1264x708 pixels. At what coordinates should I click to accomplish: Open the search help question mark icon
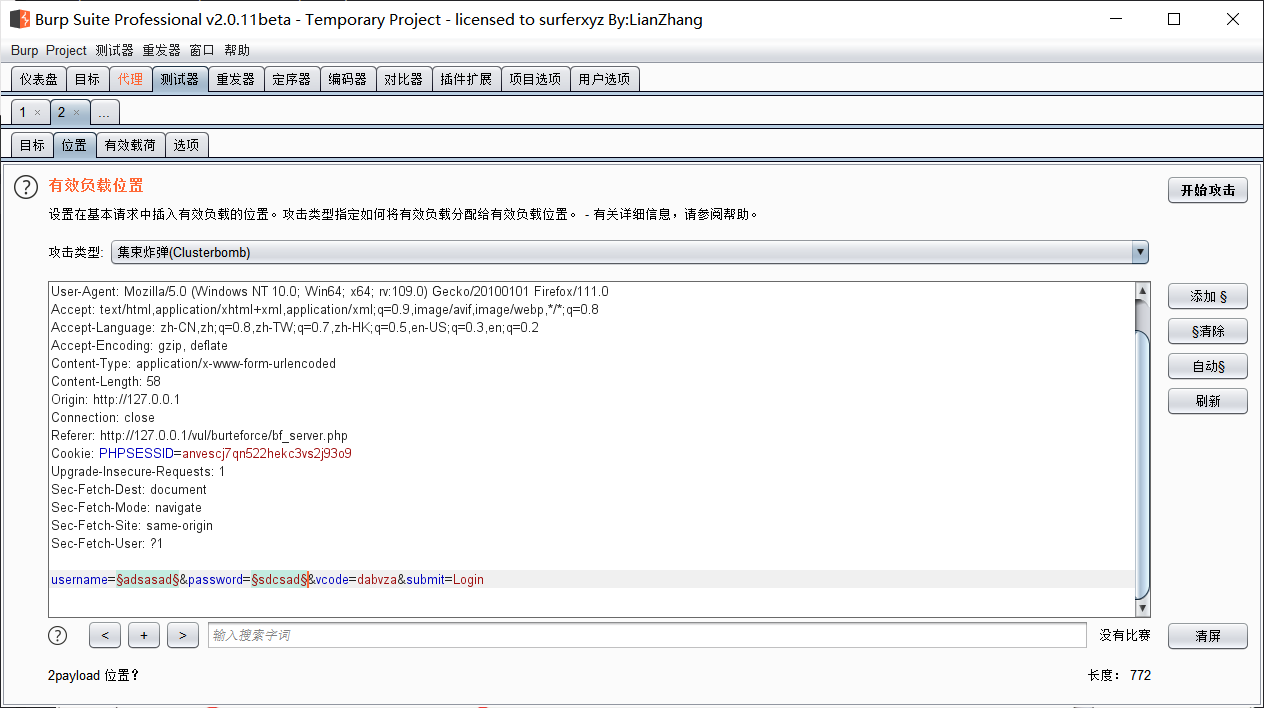click(x=58, y=635)
